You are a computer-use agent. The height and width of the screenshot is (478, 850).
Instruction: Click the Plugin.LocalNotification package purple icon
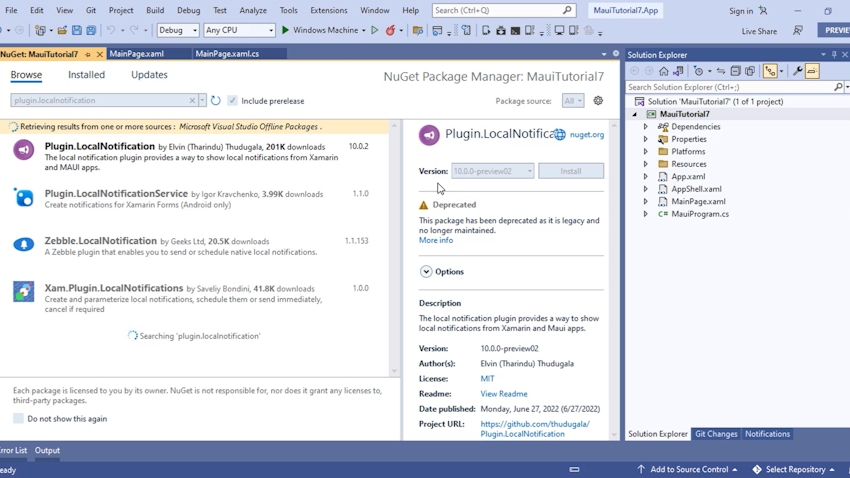23,150
